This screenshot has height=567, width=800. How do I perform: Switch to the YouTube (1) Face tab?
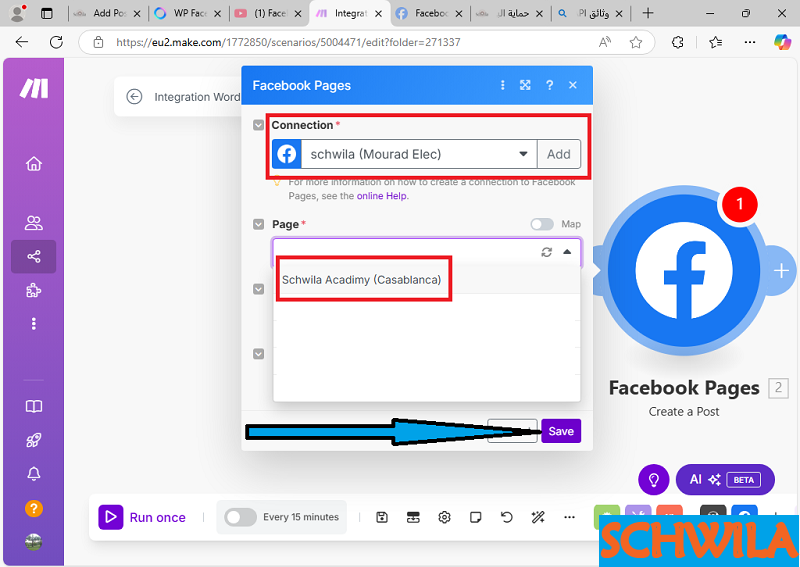tap(268, 14)
